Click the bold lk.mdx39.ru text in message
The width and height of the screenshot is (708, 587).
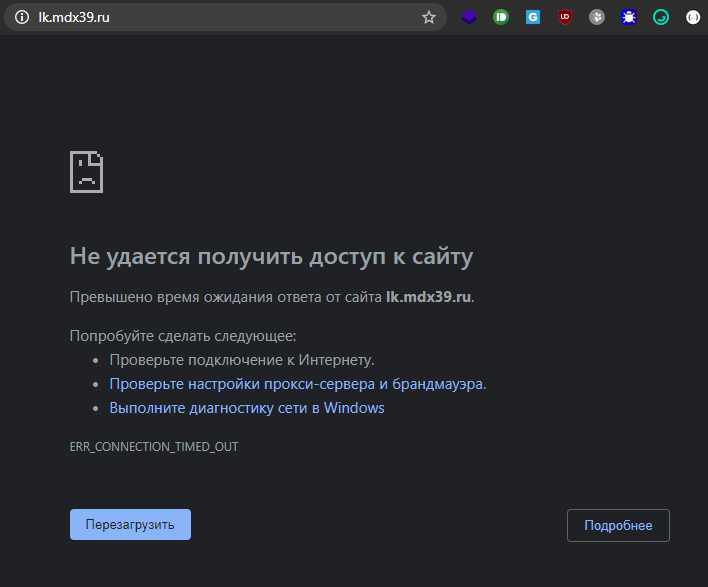point(428,297)
